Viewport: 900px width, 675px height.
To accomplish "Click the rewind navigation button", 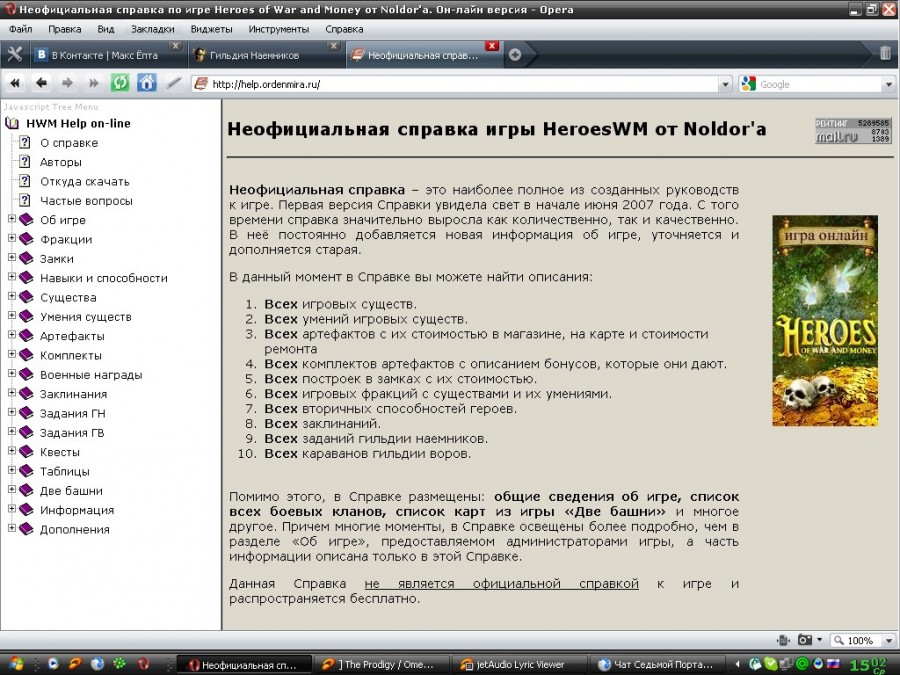I will (x=15, y=84).
